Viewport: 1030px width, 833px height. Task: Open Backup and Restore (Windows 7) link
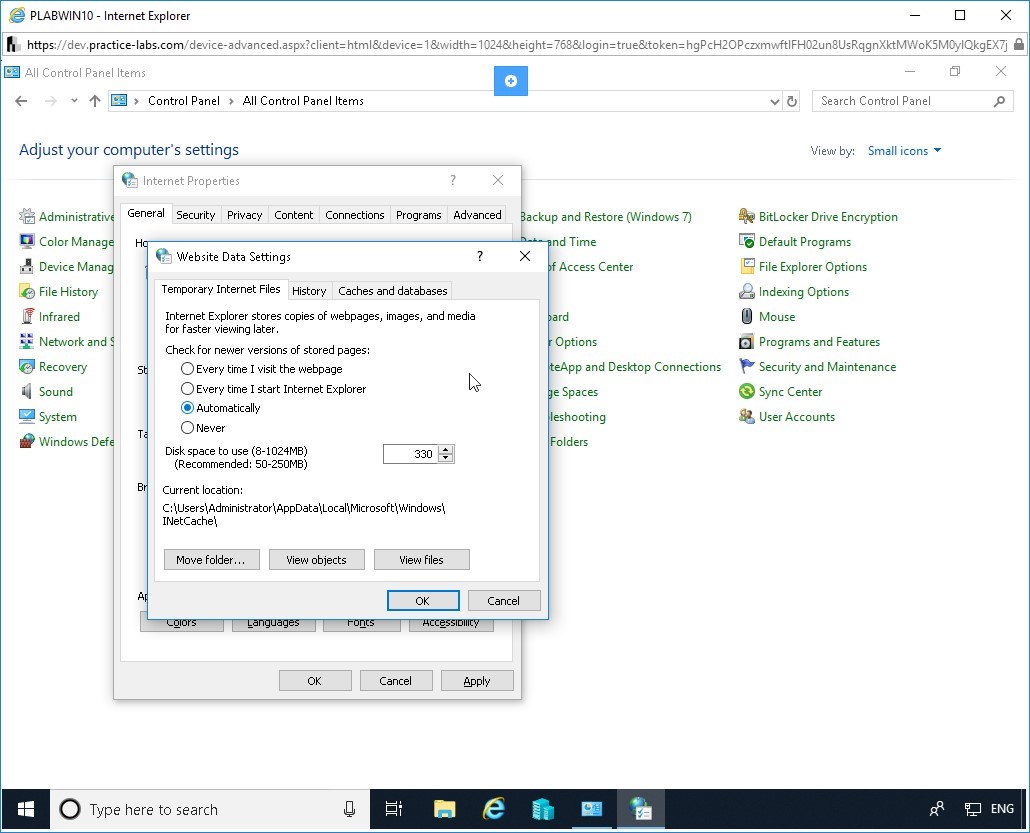click(x=605, y=216)
